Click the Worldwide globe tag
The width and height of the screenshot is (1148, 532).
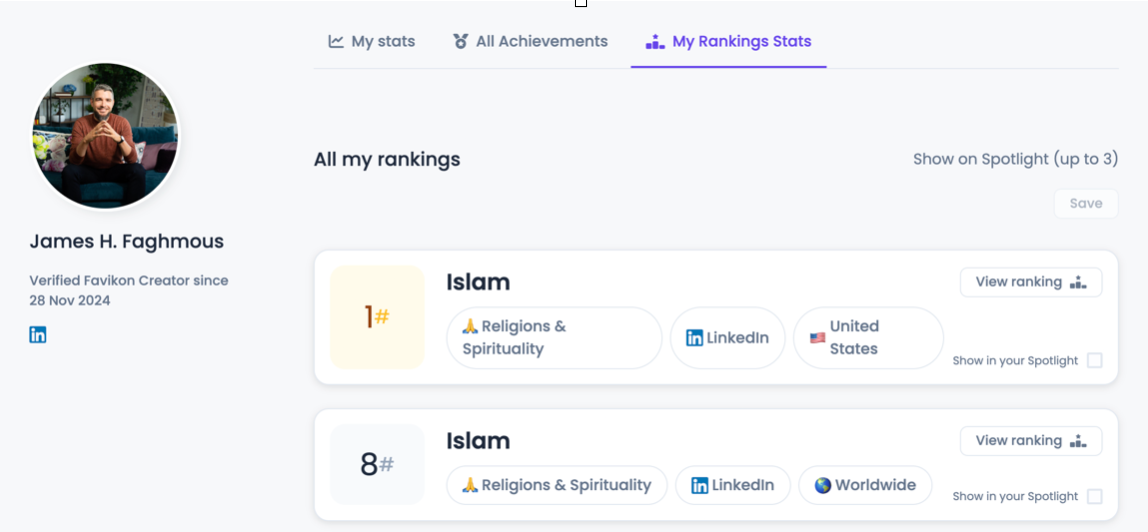[865, 485]
